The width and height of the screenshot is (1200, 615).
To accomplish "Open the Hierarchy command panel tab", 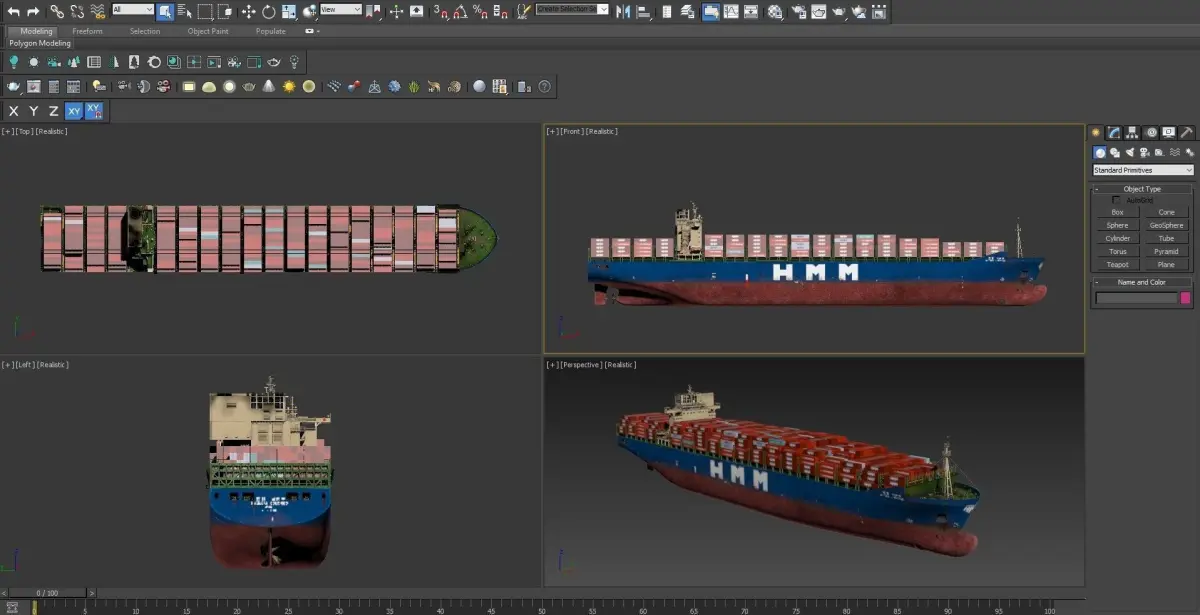I will pyautogui.click(x=1133, y=133).
